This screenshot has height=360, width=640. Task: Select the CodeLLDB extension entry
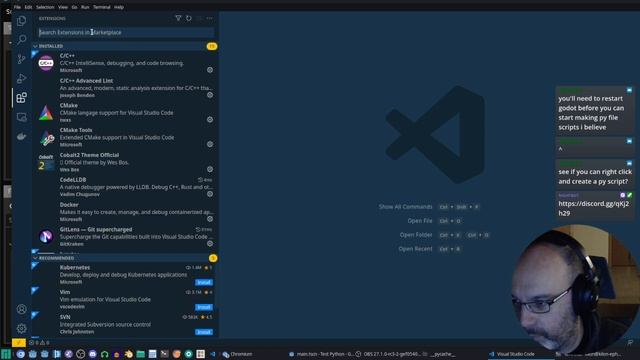124,187
